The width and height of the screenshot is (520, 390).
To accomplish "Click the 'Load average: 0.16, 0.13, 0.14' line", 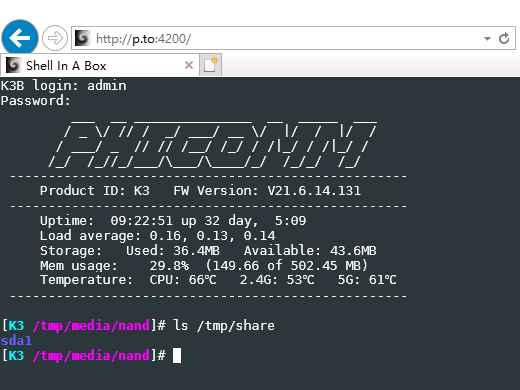I will tap(158, 236).
